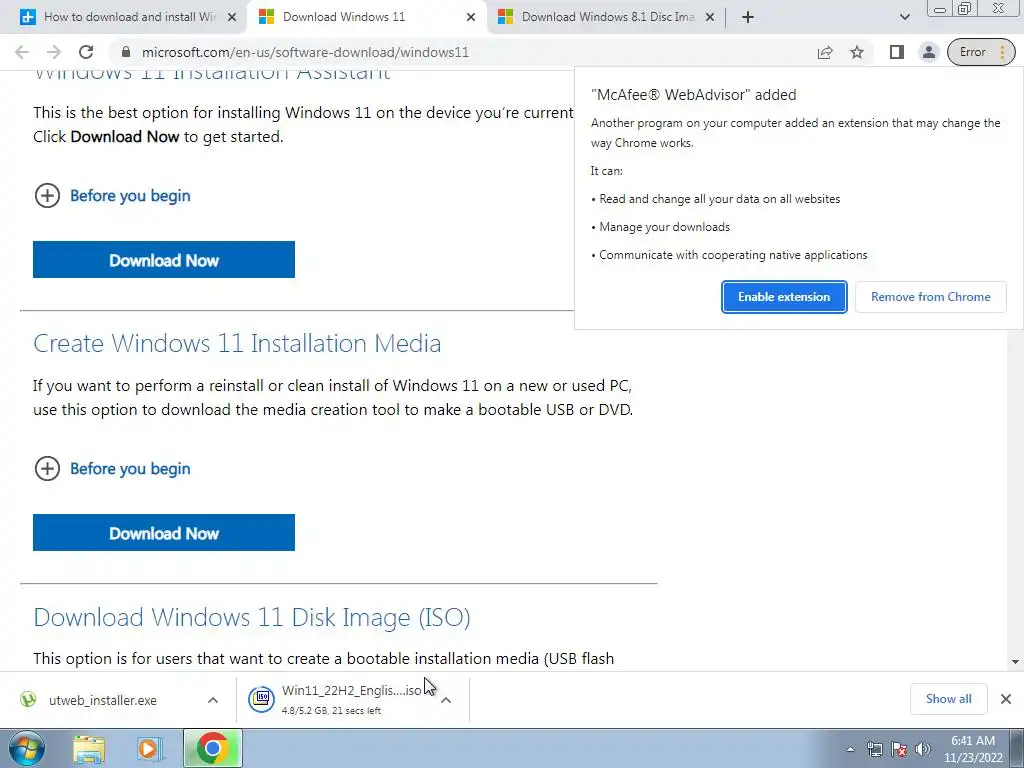This screenshot has width=1024, height=768.
Task: Click ISO download progress text
Action: coord(331,711)
